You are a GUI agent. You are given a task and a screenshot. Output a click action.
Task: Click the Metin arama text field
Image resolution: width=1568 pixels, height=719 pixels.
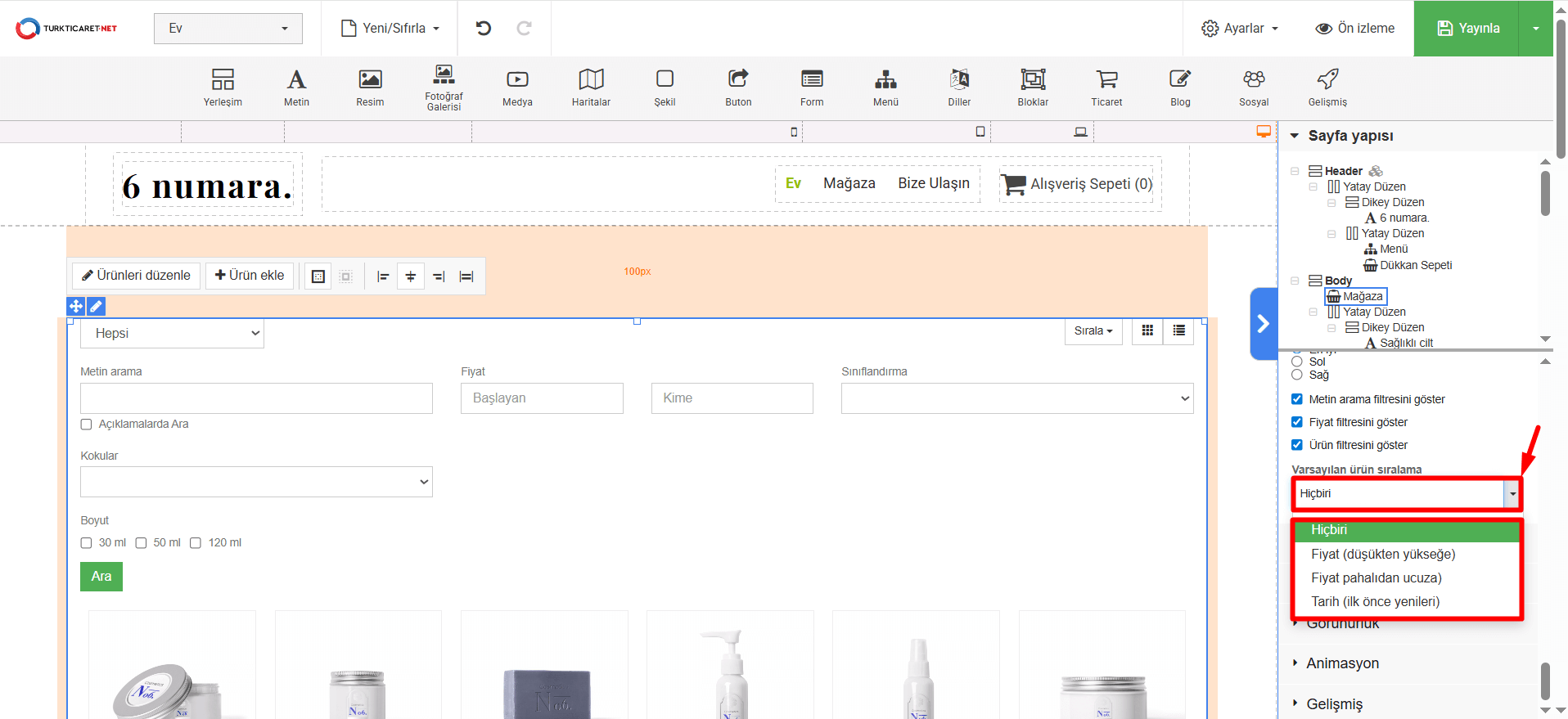(x=256, y=398)
